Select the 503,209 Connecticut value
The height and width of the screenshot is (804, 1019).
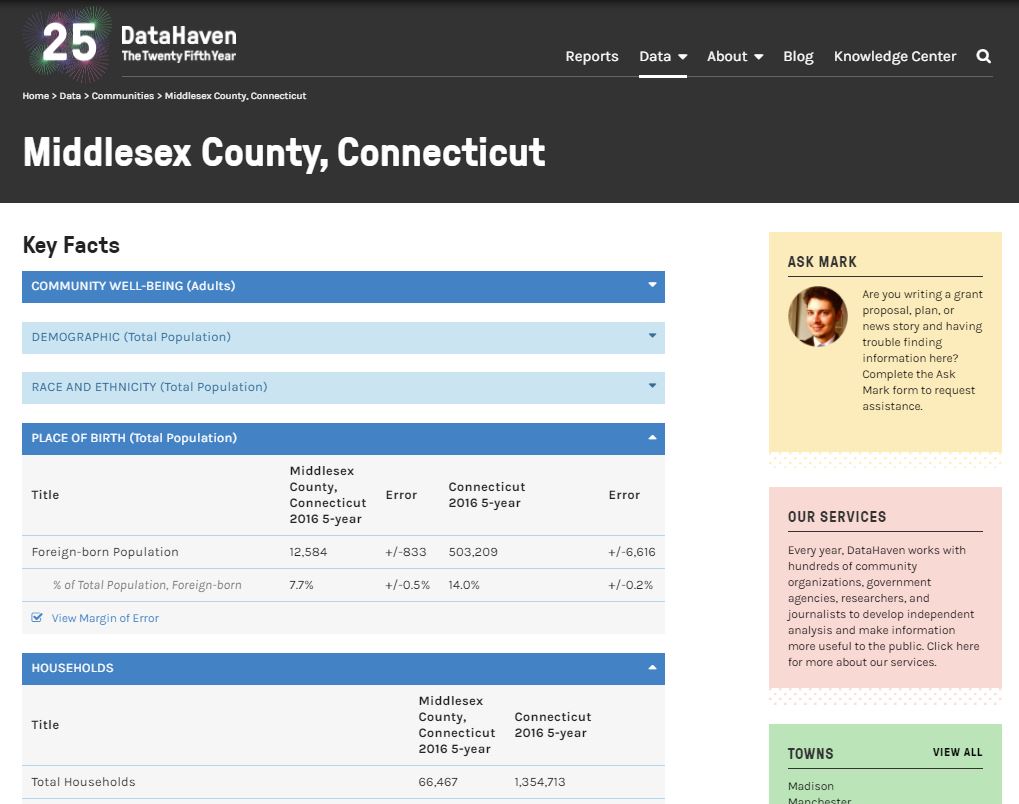[473, 552]
